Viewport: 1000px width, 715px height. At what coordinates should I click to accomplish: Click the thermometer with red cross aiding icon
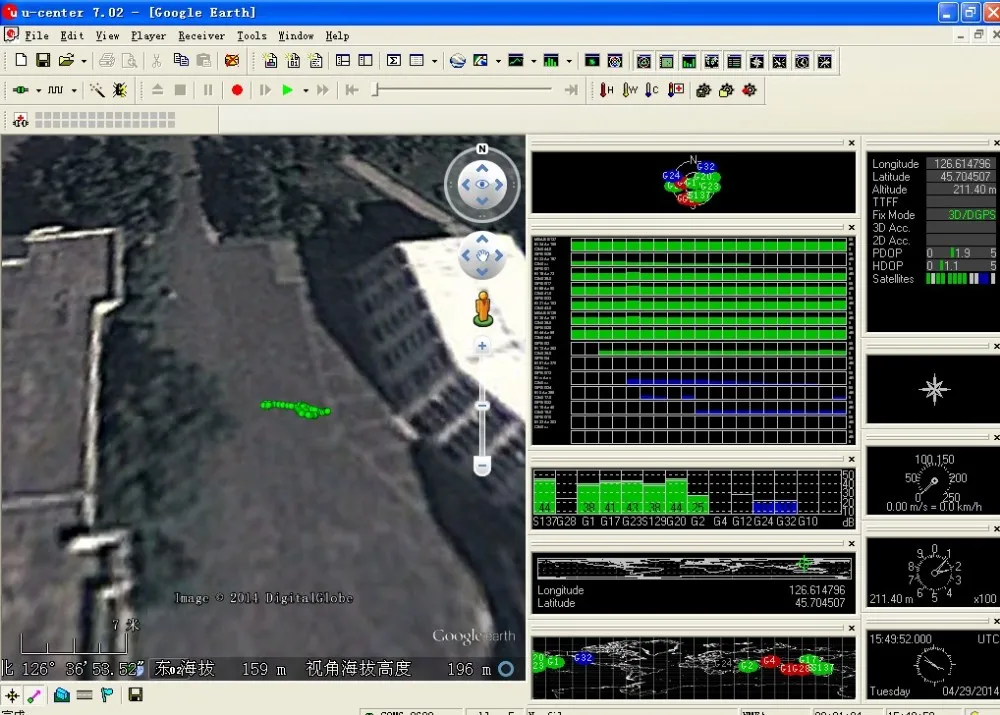point(675,90)
